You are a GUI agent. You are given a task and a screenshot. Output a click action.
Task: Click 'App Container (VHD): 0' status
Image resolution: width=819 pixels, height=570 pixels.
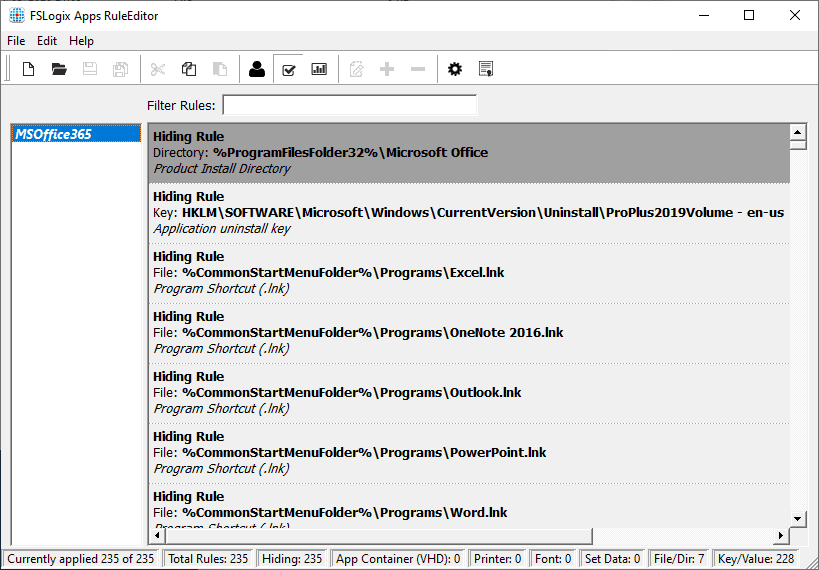point(398,559)
